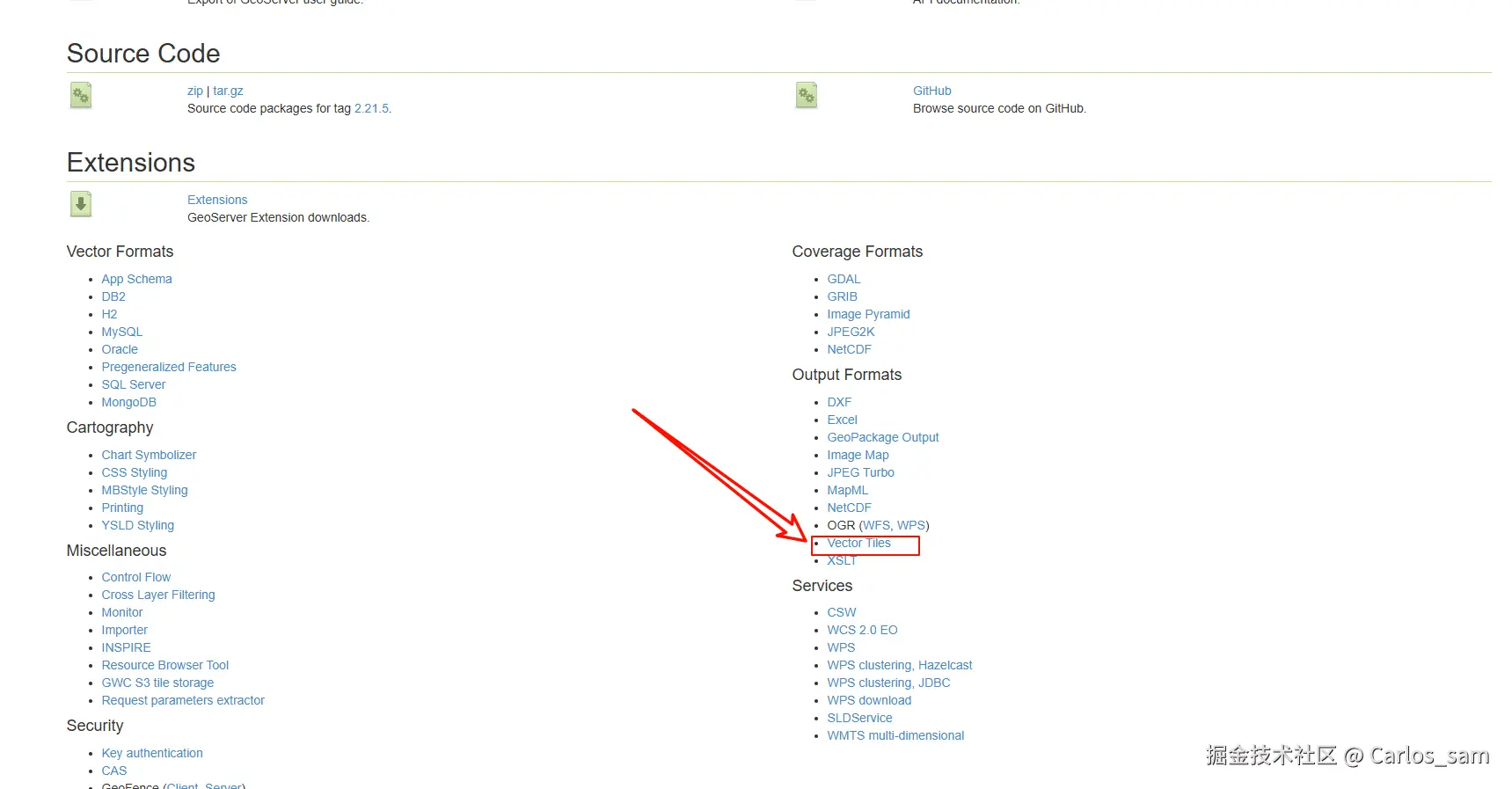Open the Monitor extension link
This screenshot has width=1512, height=789.
122,612
